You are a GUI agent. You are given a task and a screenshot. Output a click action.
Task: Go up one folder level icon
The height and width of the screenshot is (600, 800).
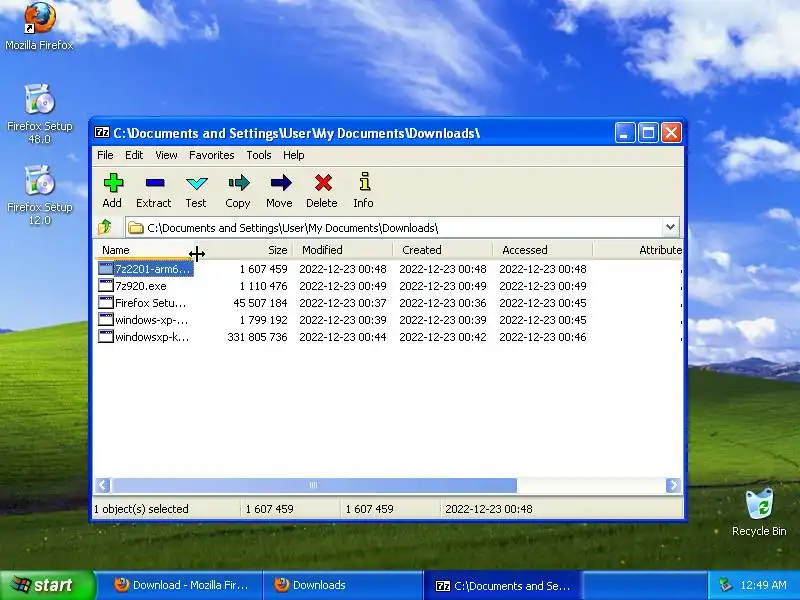[105, 227]
